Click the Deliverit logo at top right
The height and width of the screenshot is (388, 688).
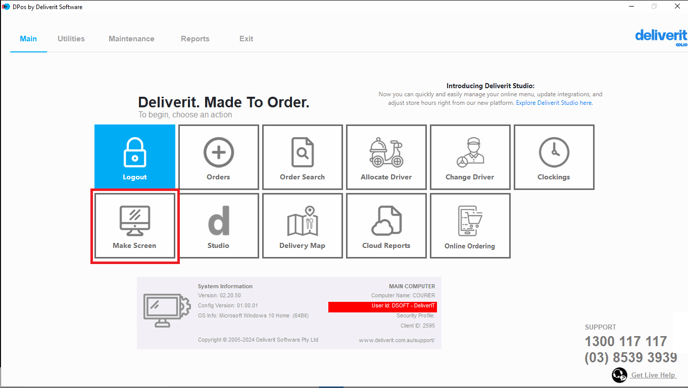tap(661, 36)
